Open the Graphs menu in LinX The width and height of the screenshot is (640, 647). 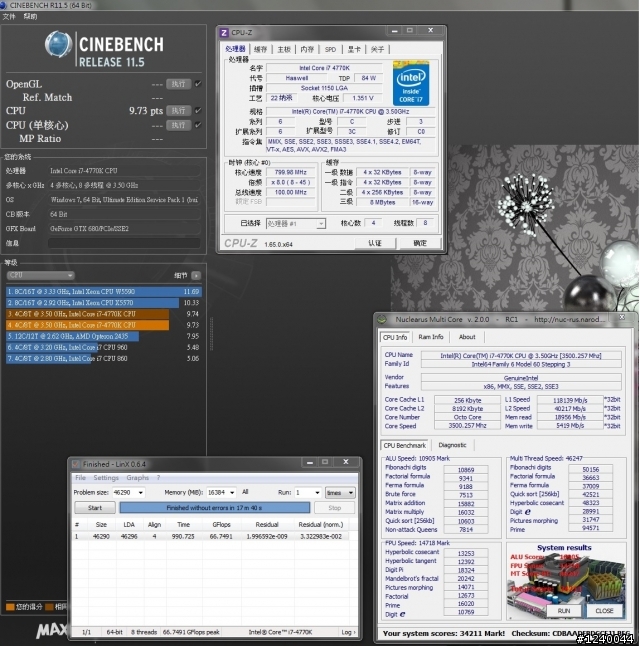pyautogui.click(x=137, y=478)
